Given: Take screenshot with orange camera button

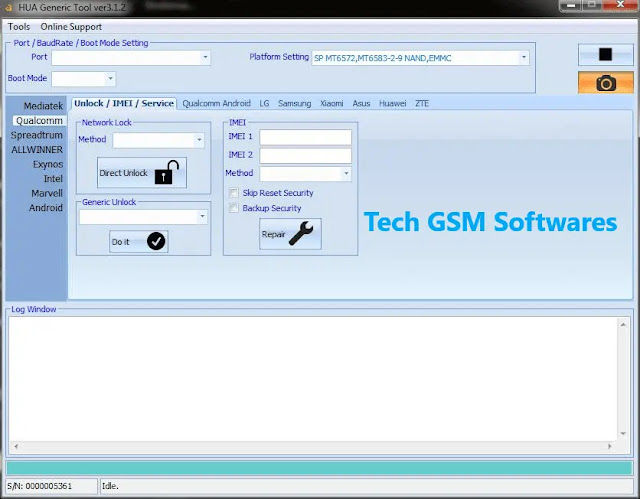Looking at the screenshot, I should (606, 83).
